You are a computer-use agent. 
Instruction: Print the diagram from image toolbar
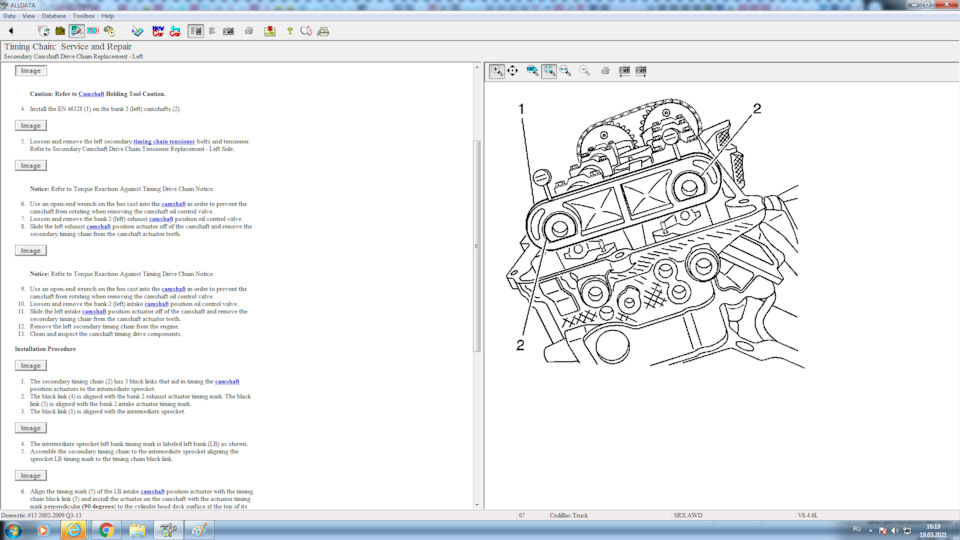click(x=606, y=71)
